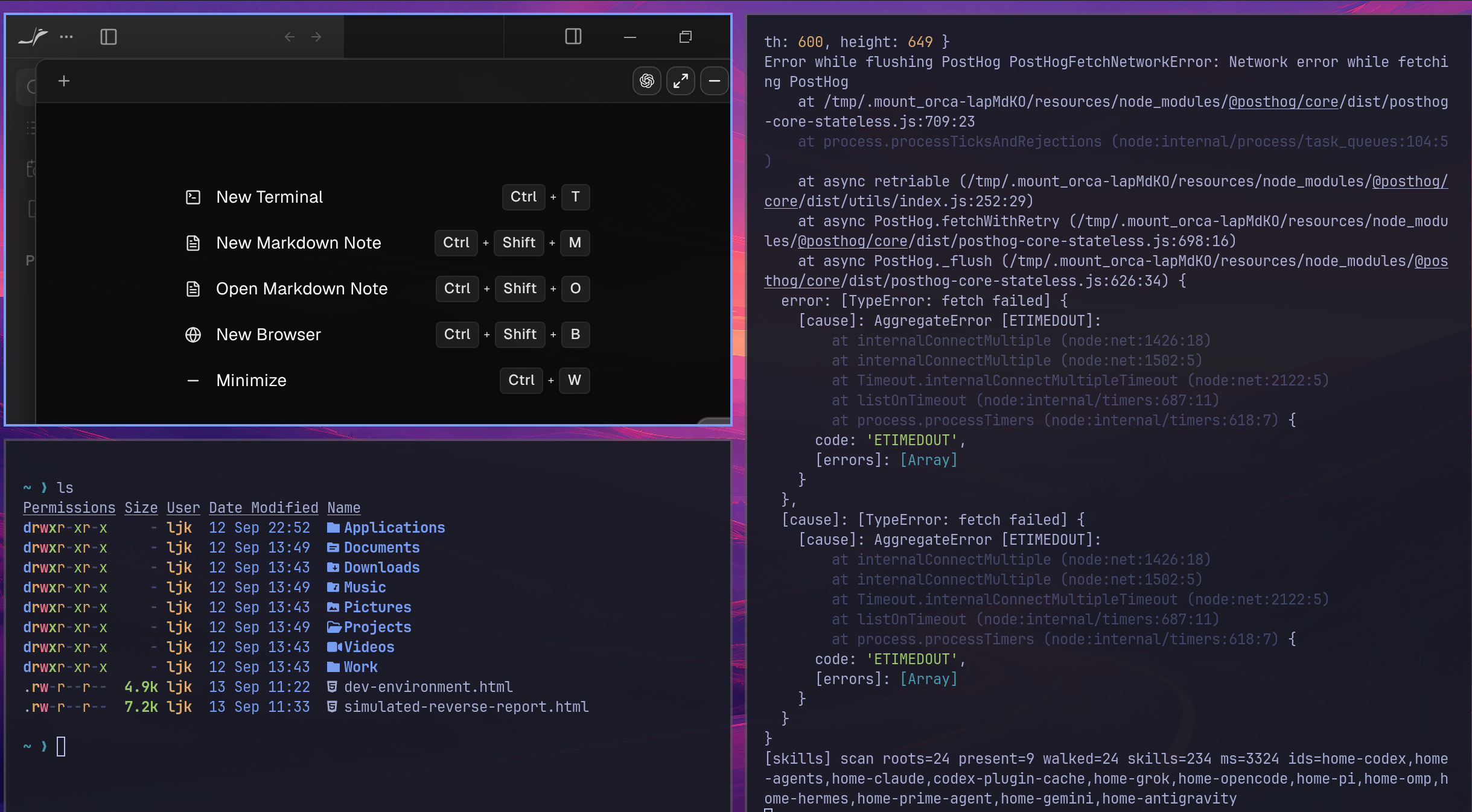Choose Open Markdown Note entry
Screen dimensions: 1472x812
click(387, 288)
